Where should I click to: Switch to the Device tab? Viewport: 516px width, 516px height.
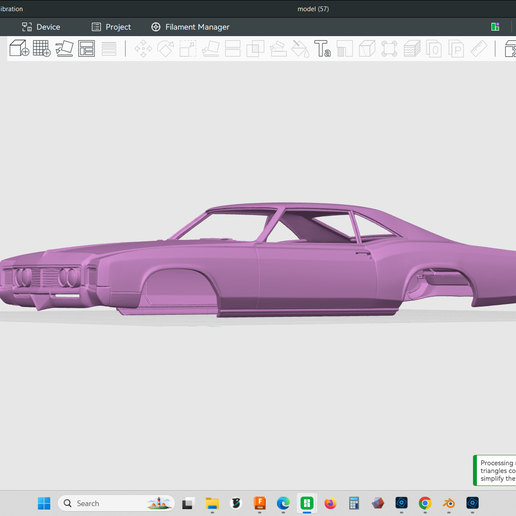41,27
